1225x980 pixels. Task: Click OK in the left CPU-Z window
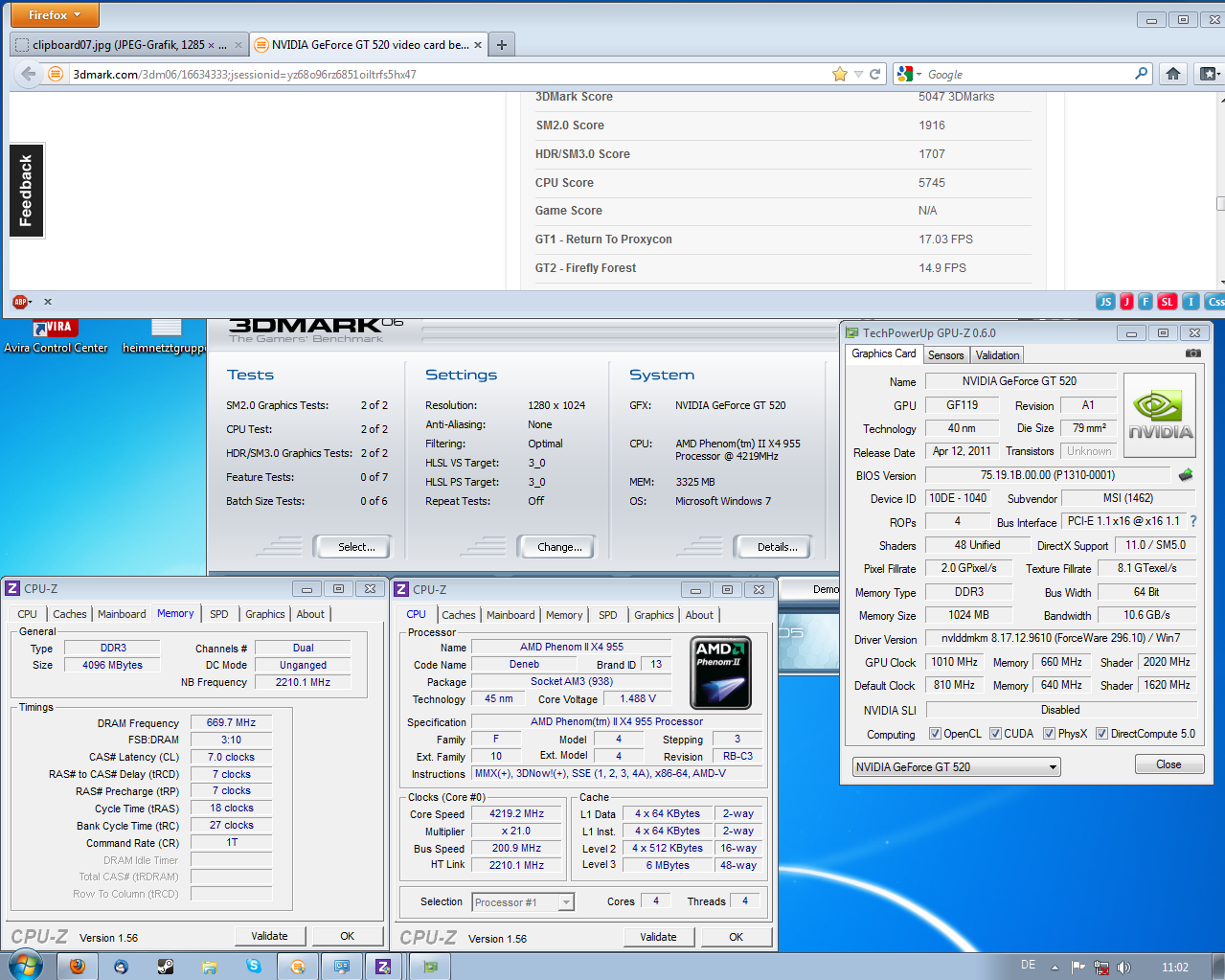point(347,936)
